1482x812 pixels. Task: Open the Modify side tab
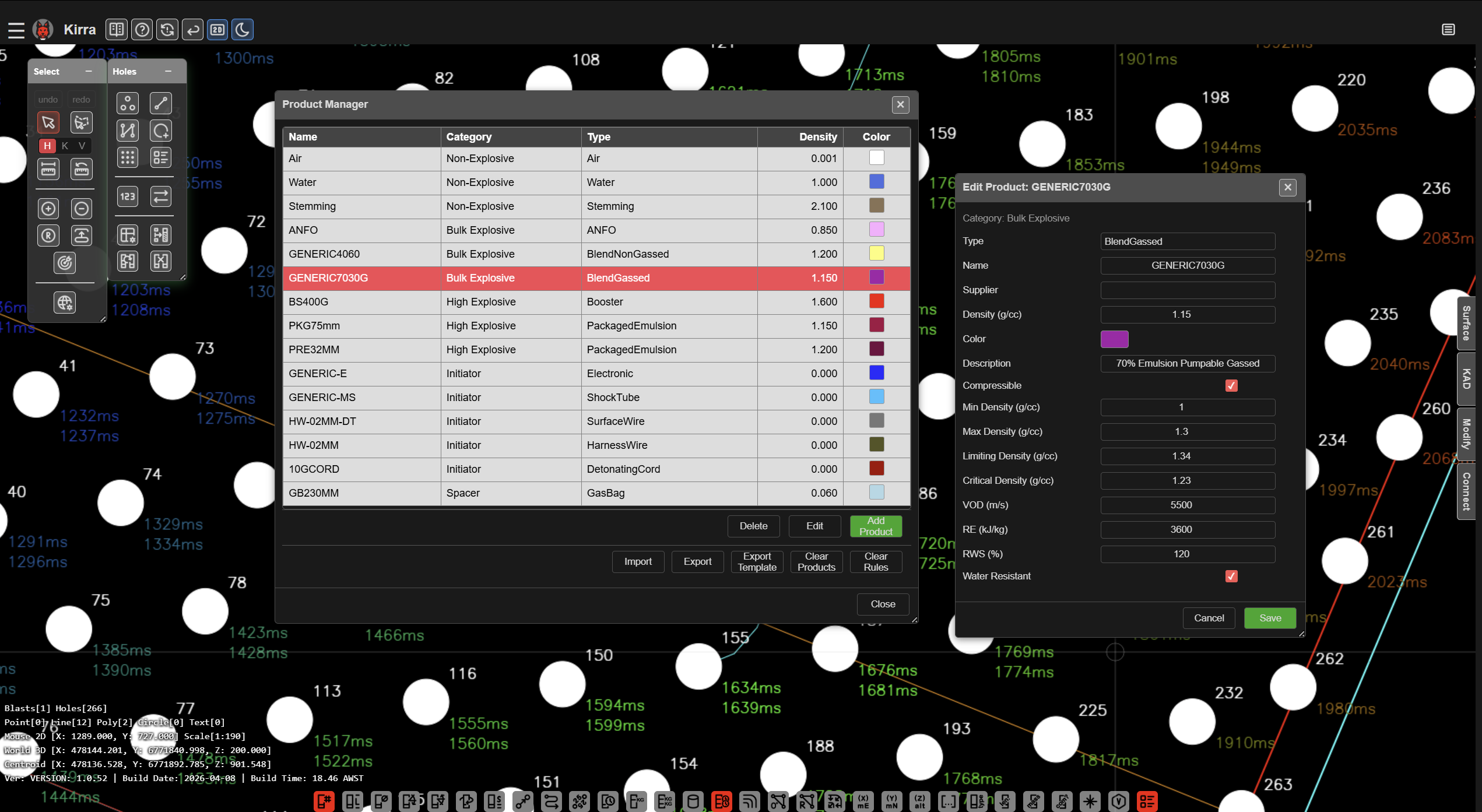coord(1466,434)
